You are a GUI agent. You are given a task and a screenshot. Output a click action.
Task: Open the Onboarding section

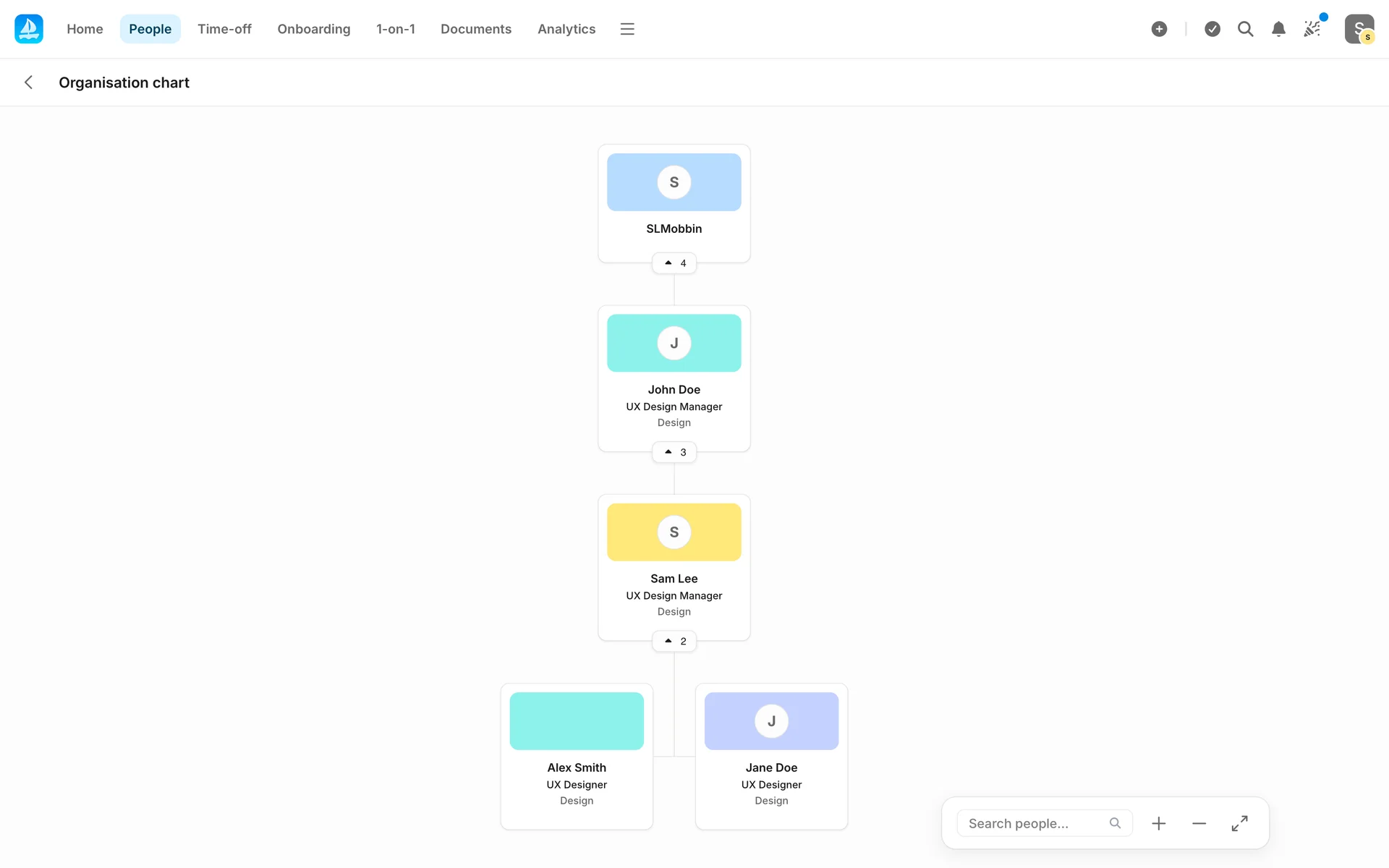[x=313, y=29]
